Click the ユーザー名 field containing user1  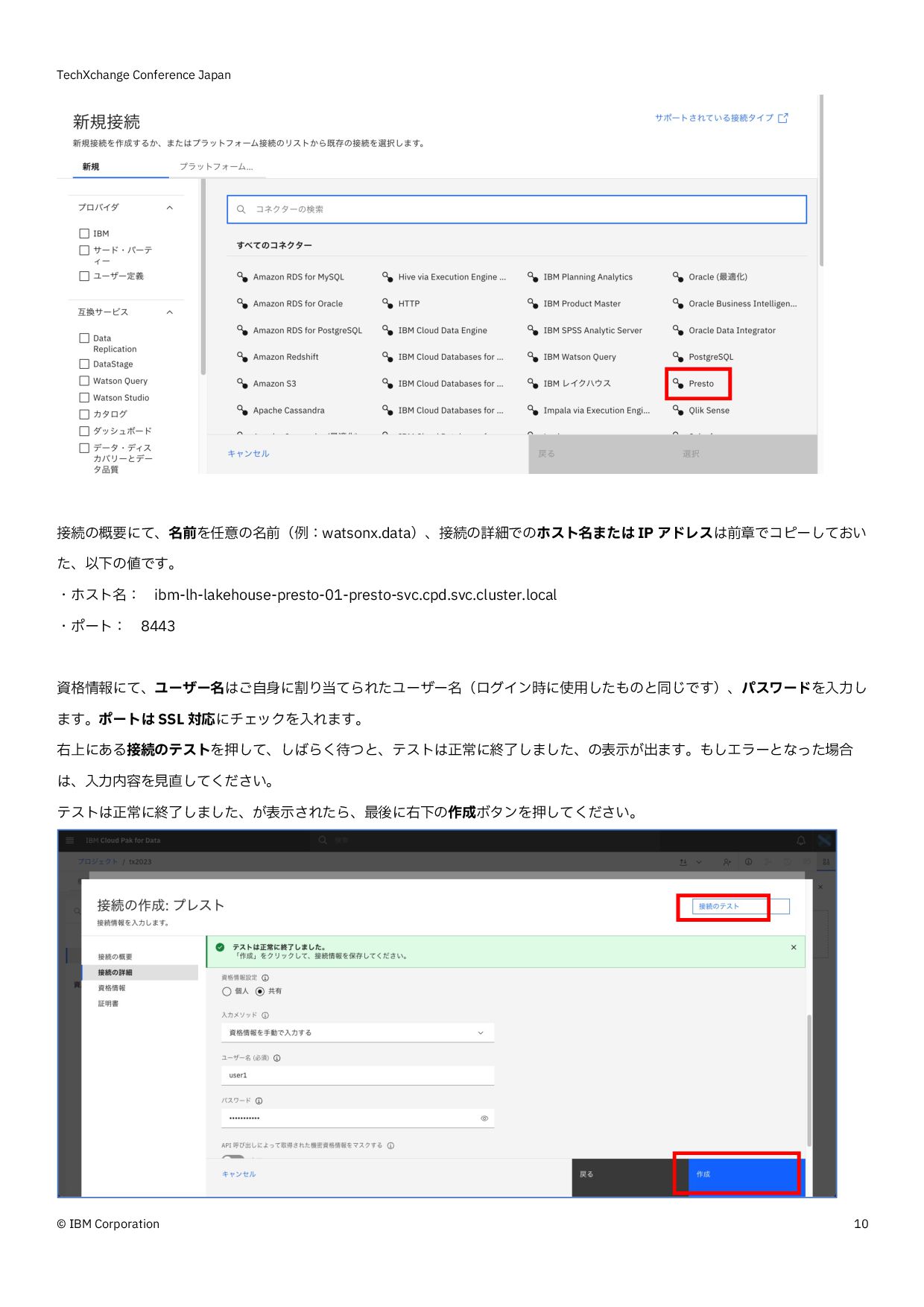pyautogui.click(x=358, y=1075)
